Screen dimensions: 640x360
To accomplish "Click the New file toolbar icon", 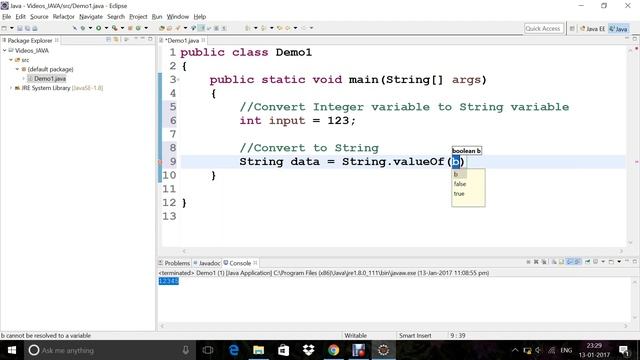I will click(x=4, y=28).
